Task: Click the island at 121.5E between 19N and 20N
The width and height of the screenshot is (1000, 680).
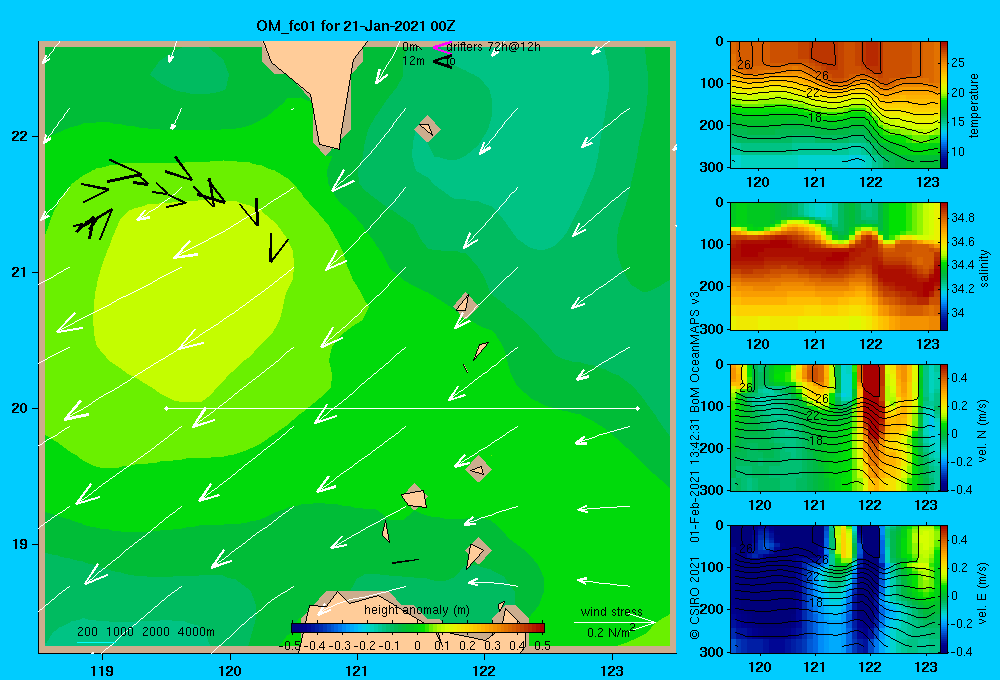Action: coord(415,497)
